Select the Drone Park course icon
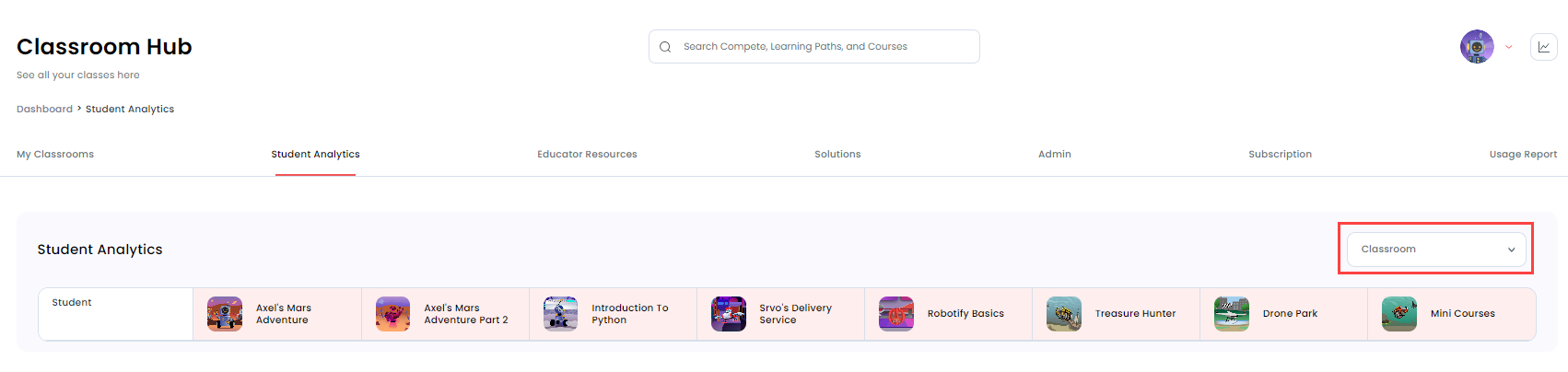This screenshot has height=372, width=1568. 1231,314
